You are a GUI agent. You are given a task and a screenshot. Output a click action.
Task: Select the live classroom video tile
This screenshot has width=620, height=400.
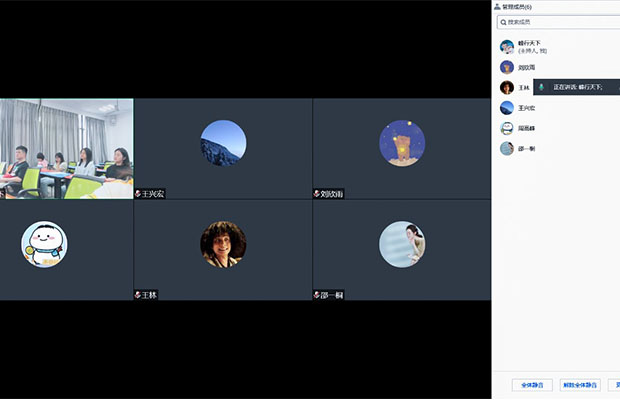[66, 148]
